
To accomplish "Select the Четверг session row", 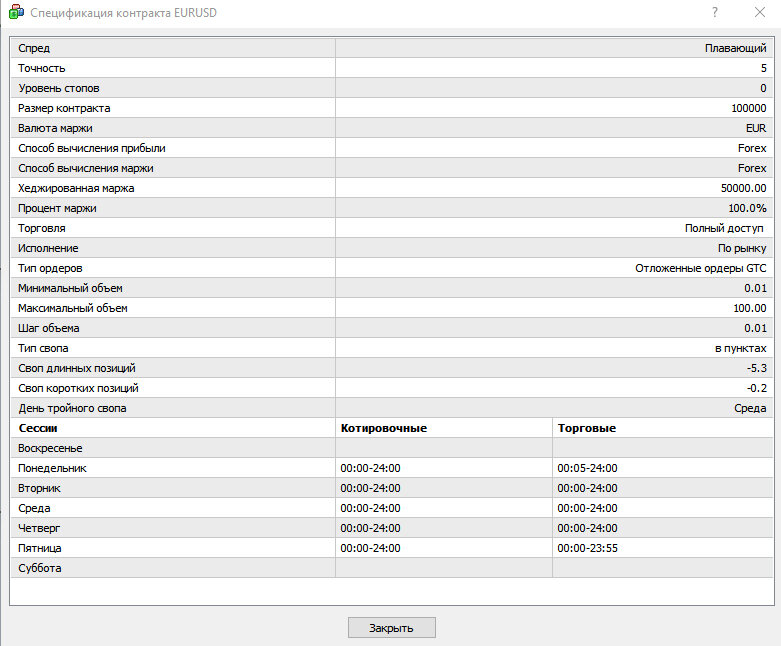I will pyautogui.click(x=391, y=528).
